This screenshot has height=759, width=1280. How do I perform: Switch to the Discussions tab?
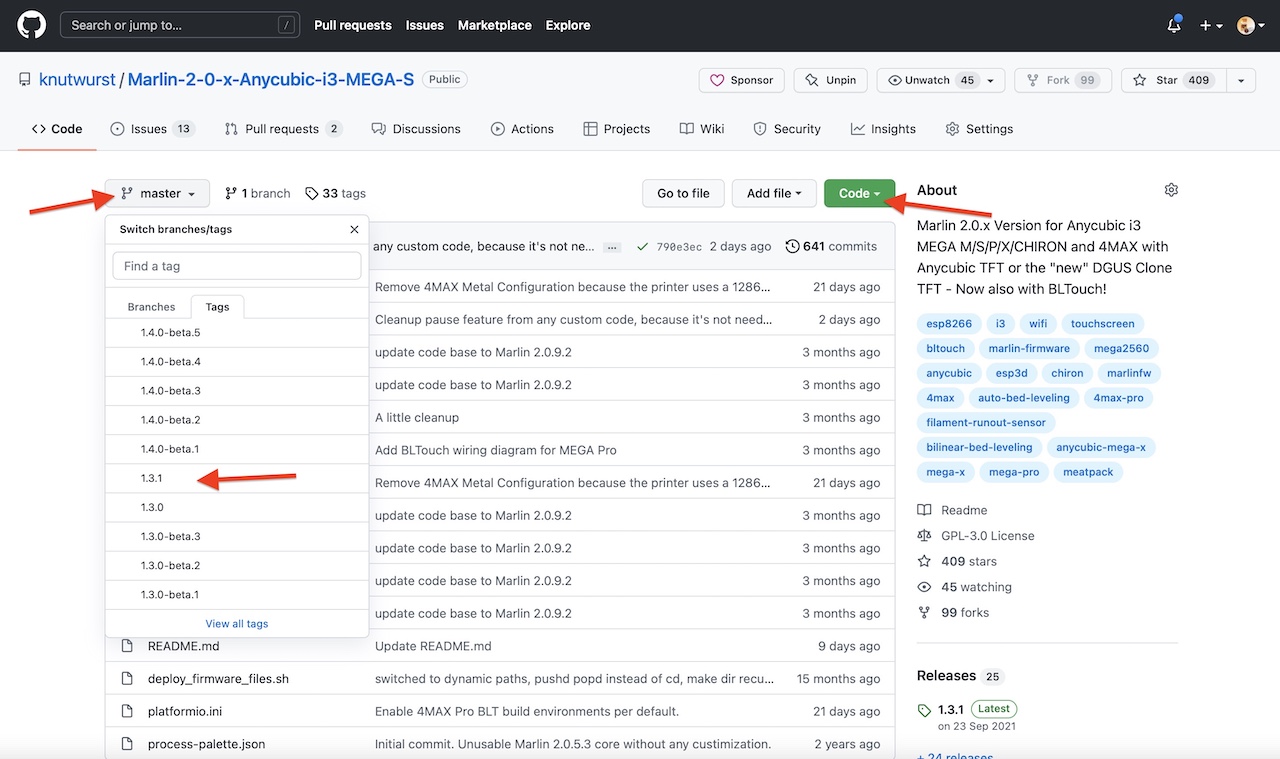[416, 129]
